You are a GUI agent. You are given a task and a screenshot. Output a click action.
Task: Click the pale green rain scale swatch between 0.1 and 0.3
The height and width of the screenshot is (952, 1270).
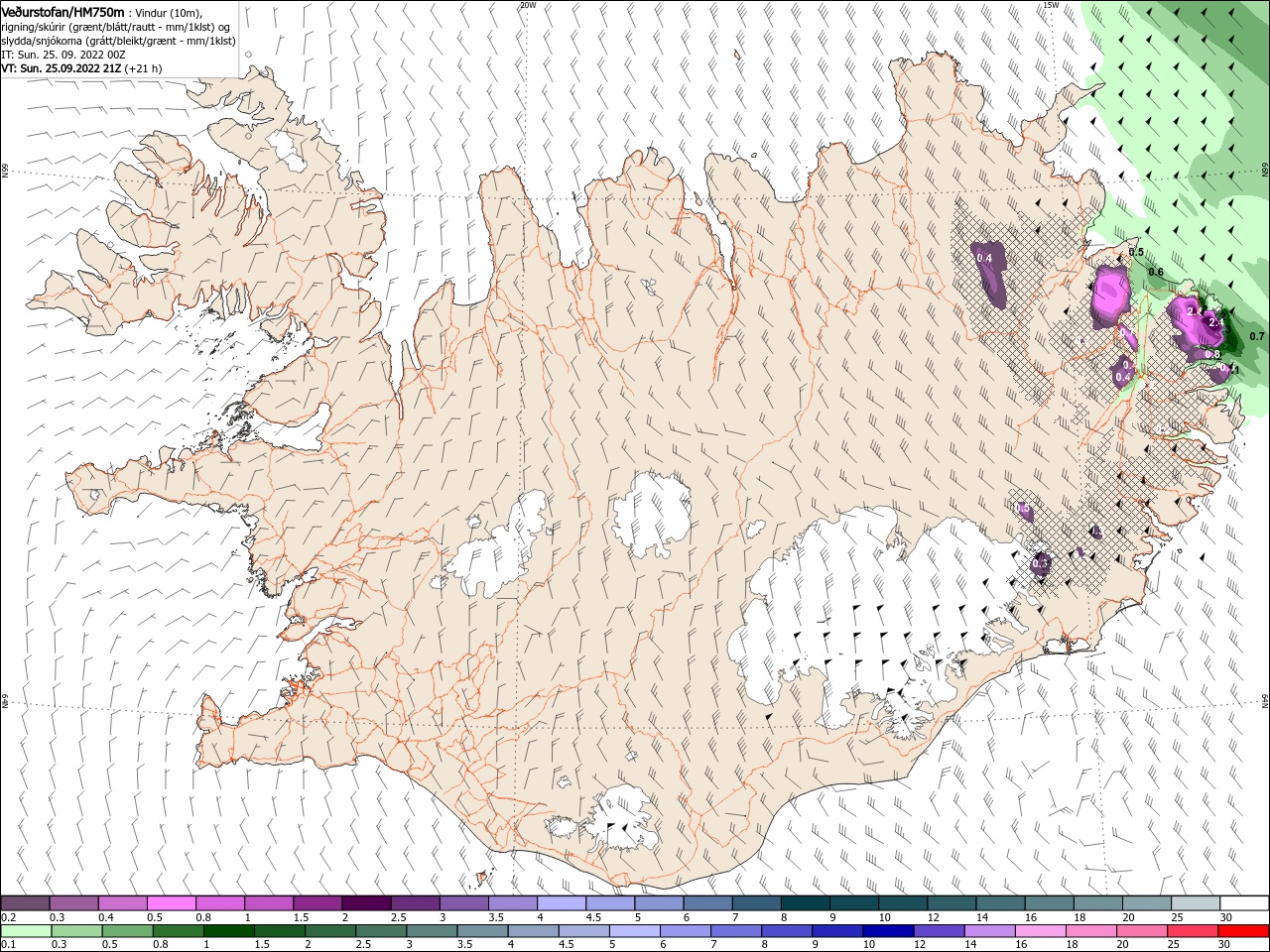[25, 931]
